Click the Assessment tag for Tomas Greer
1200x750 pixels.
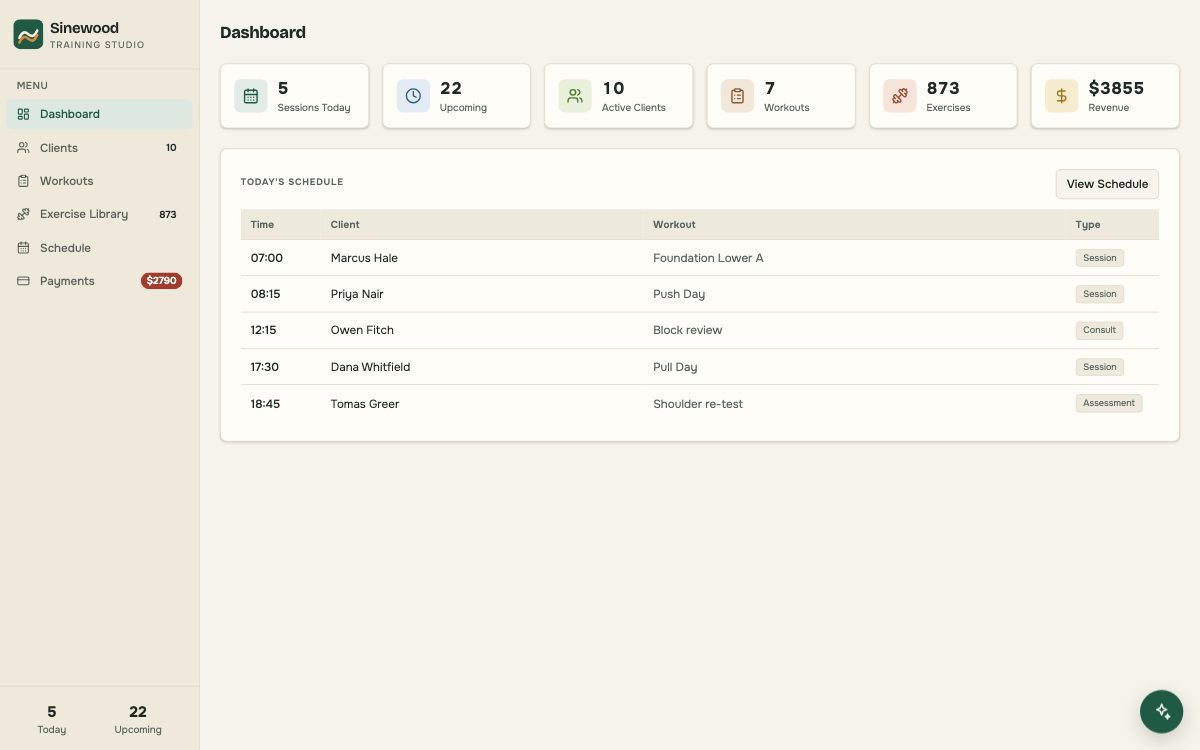[x=1109, y=403]
